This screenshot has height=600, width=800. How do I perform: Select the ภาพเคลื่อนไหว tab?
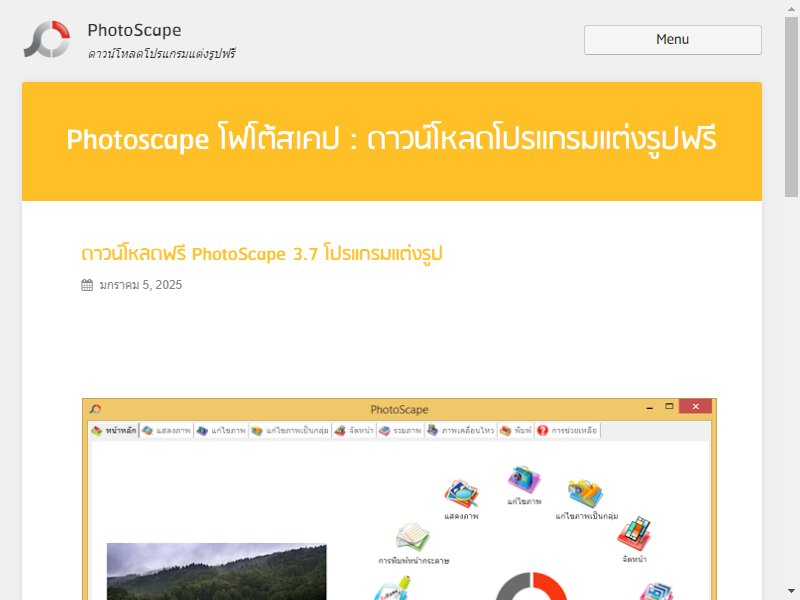click(461, 431)
